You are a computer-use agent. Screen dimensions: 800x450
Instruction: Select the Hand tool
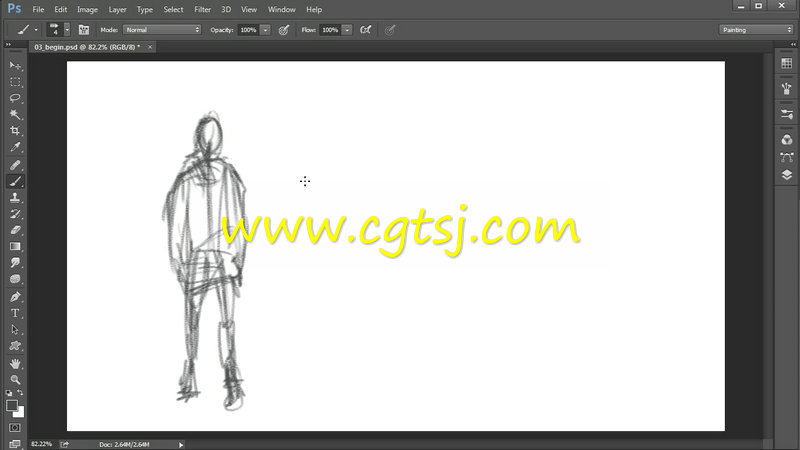coord(15,364)
